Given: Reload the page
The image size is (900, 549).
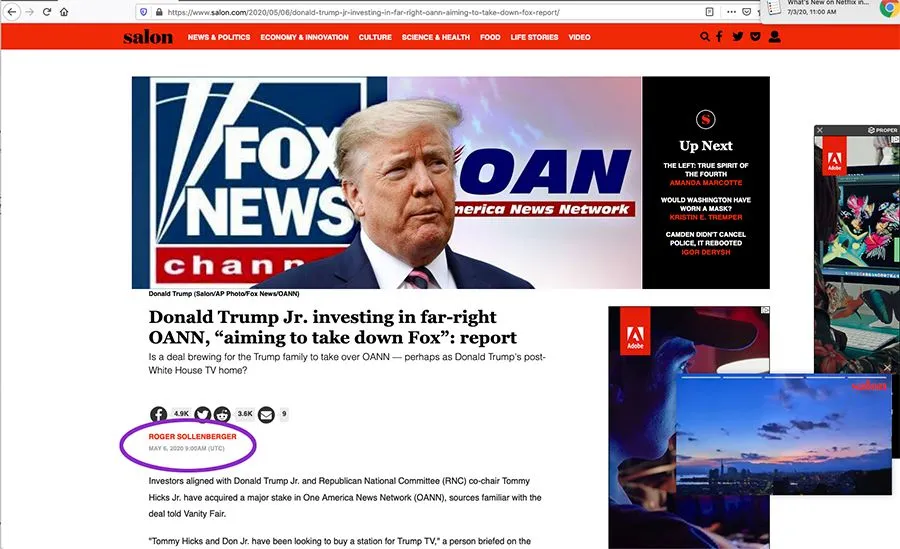Looking at the screenshot, I should 47,12.
